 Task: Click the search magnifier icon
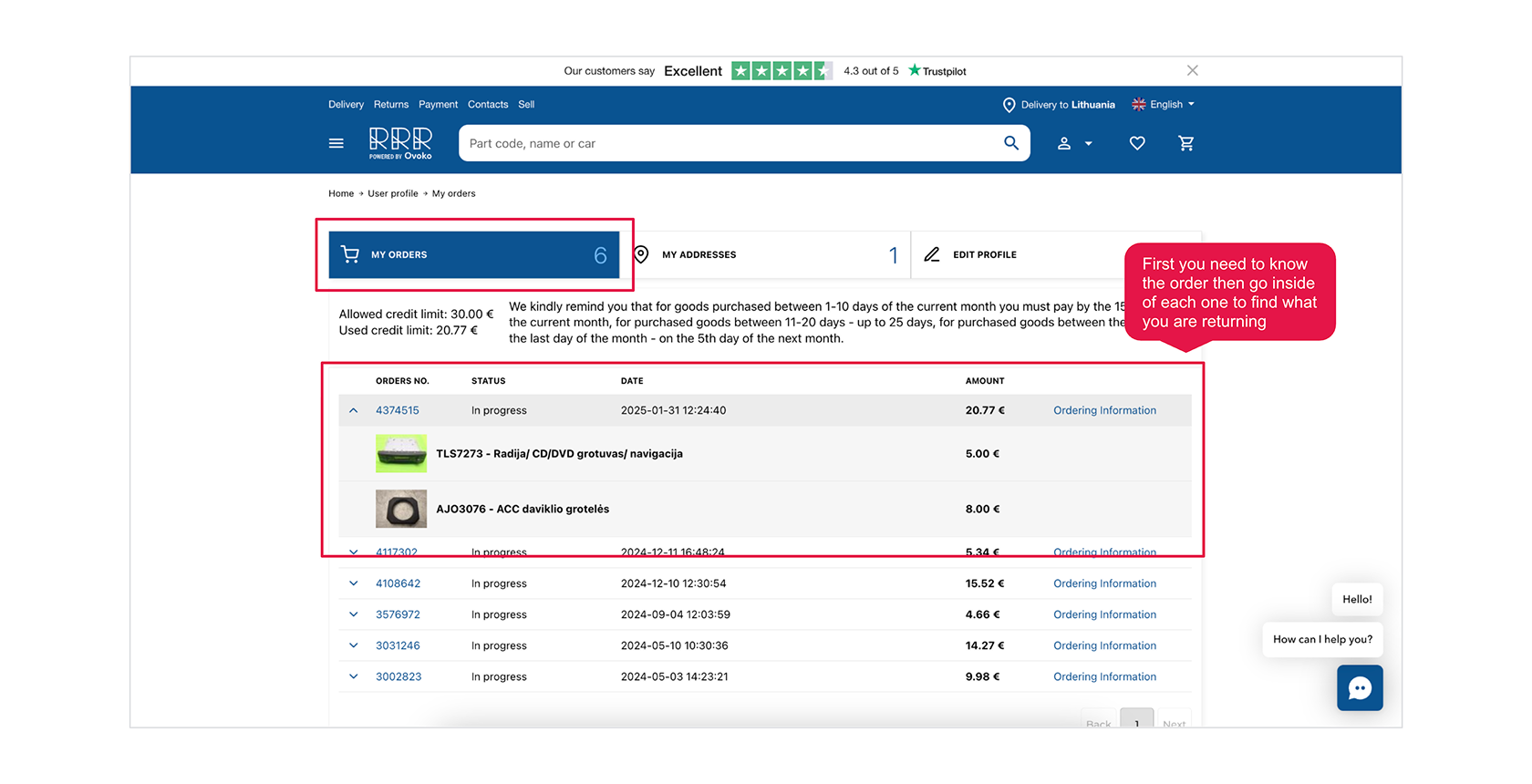(1010, 143)
